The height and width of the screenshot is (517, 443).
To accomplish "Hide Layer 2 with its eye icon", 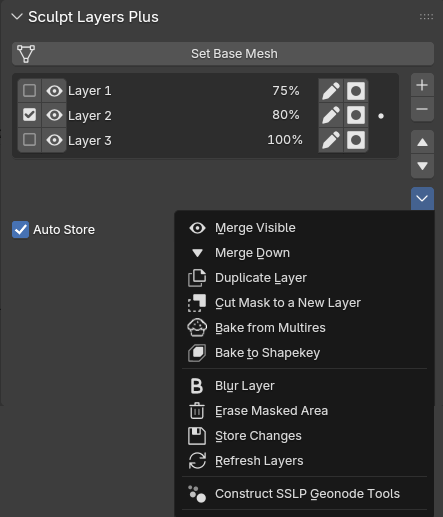I will click(x=54, y=115).
